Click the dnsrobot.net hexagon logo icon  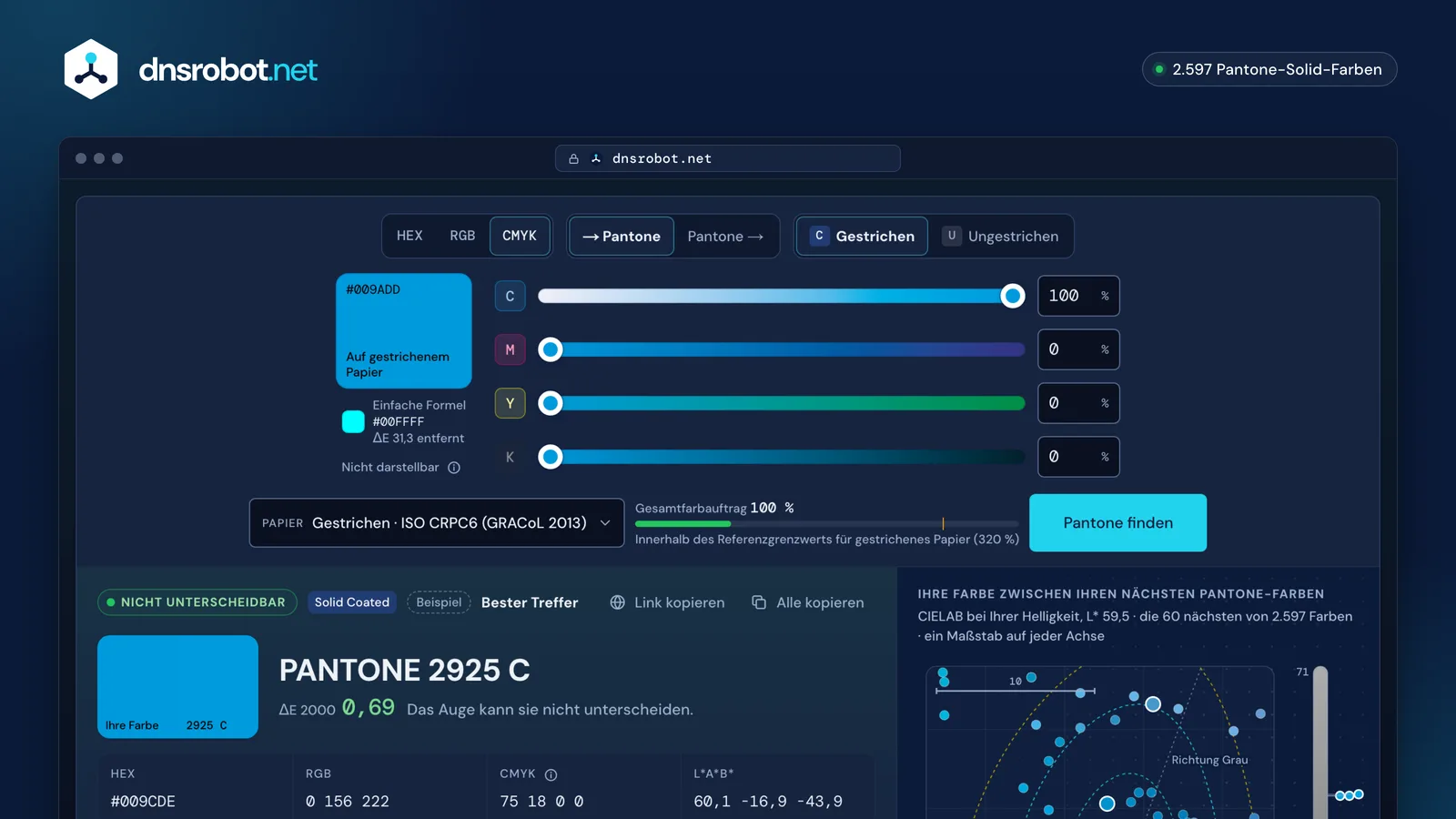[x=91, y=69]
